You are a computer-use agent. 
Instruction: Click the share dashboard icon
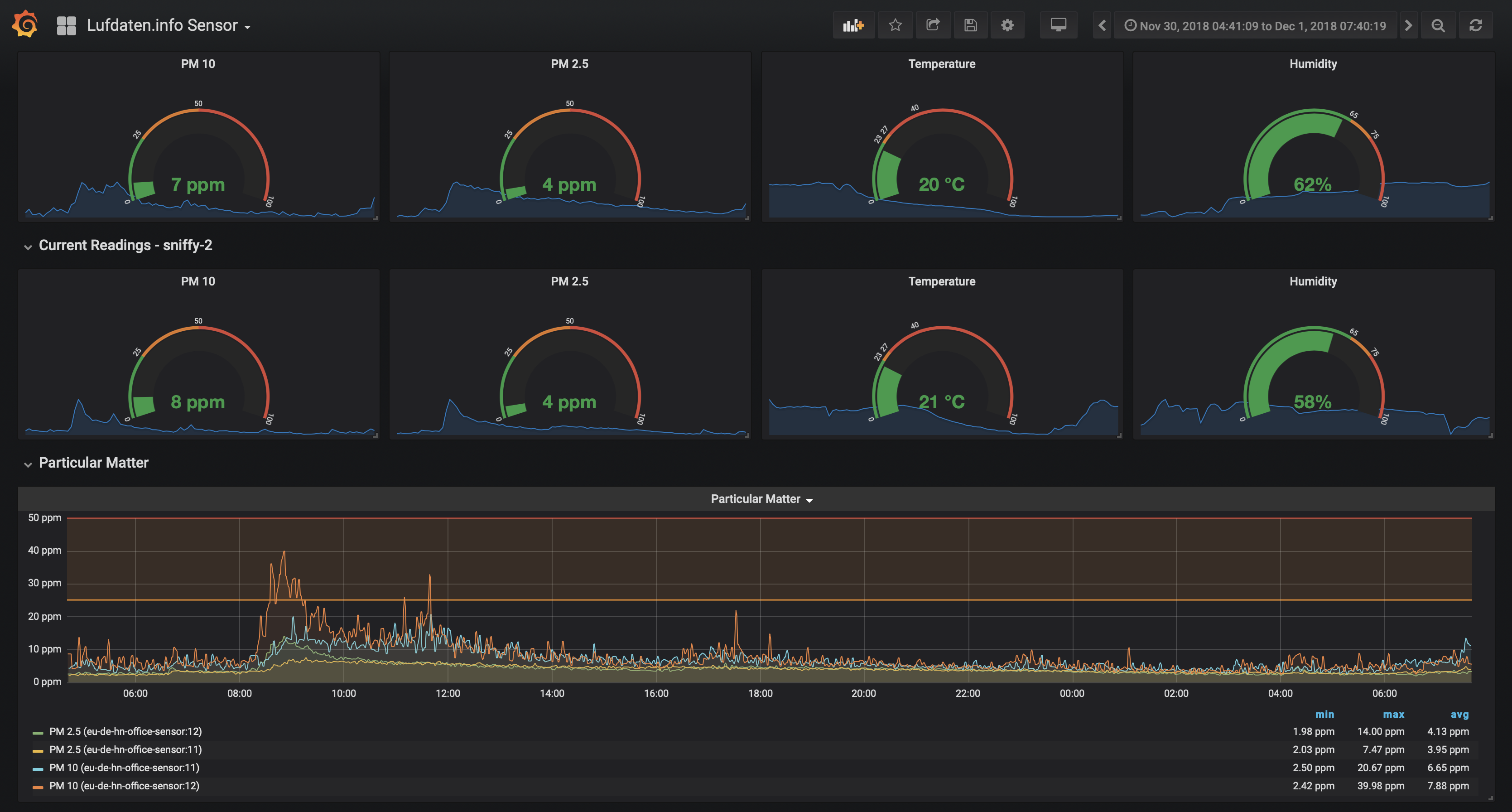pyautogui.click(x=933, y=25)
